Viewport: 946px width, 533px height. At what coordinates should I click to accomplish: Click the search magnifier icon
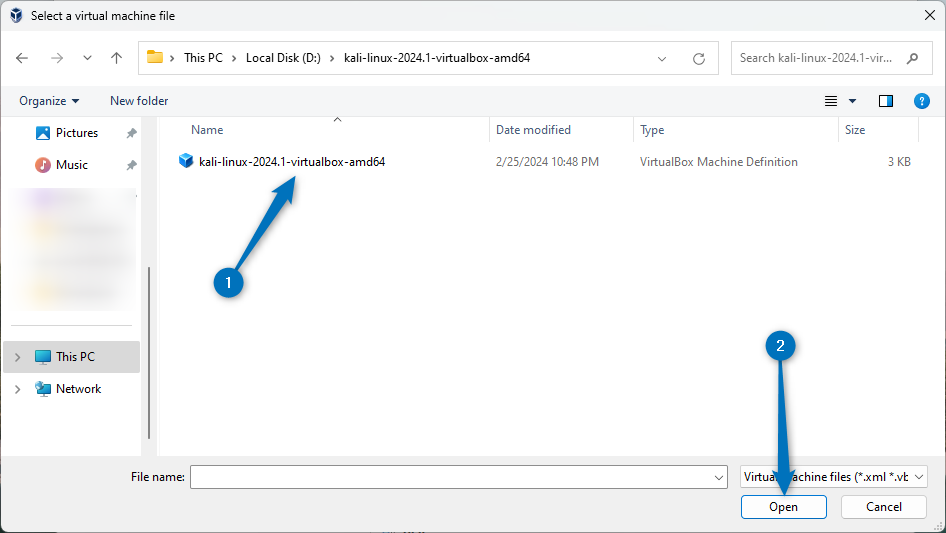(912, 58)
